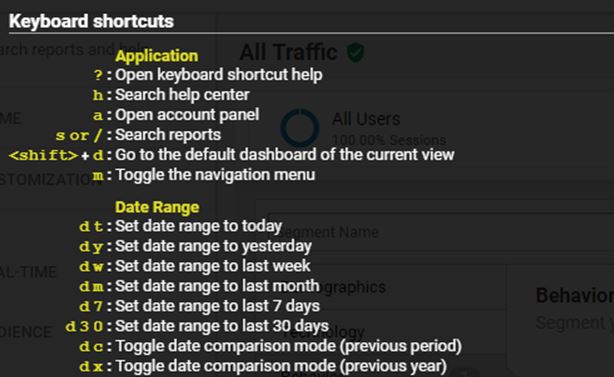The width and height of the screenshot is (614, 377).
Task: Click the green shield icon beside All Traffic
Action: click(356, 52)
